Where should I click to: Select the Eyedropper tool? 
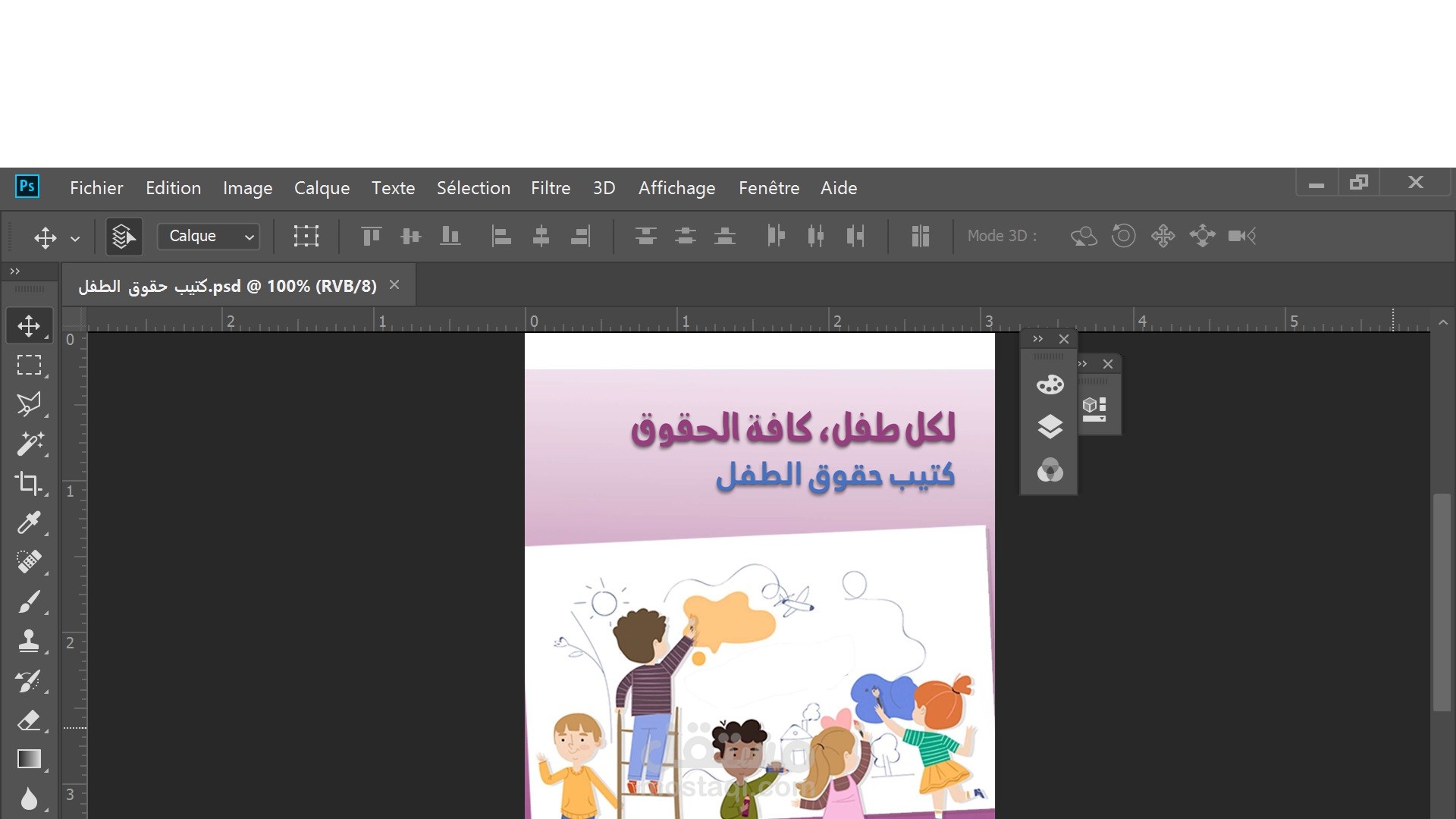[29, 522]
